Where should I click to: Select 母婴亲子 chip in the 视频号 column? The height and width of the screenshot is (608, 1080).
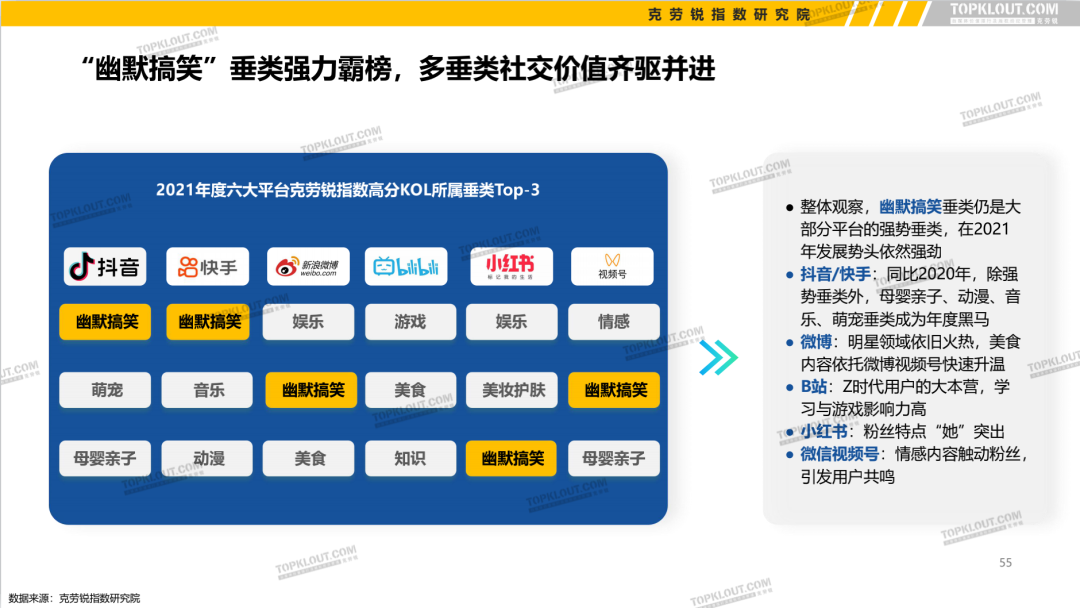click(614, 459)
